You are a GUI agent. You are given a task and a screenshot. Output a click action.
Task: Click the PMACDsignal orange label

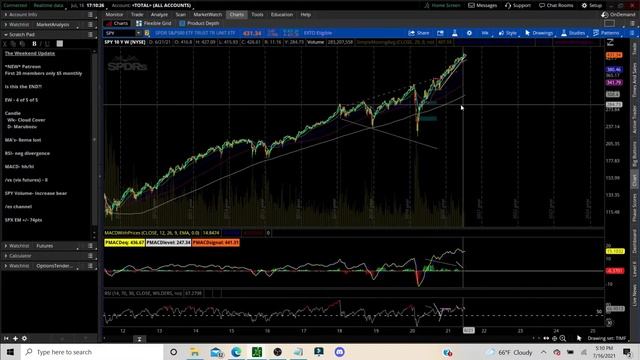[x=216, y=242]
